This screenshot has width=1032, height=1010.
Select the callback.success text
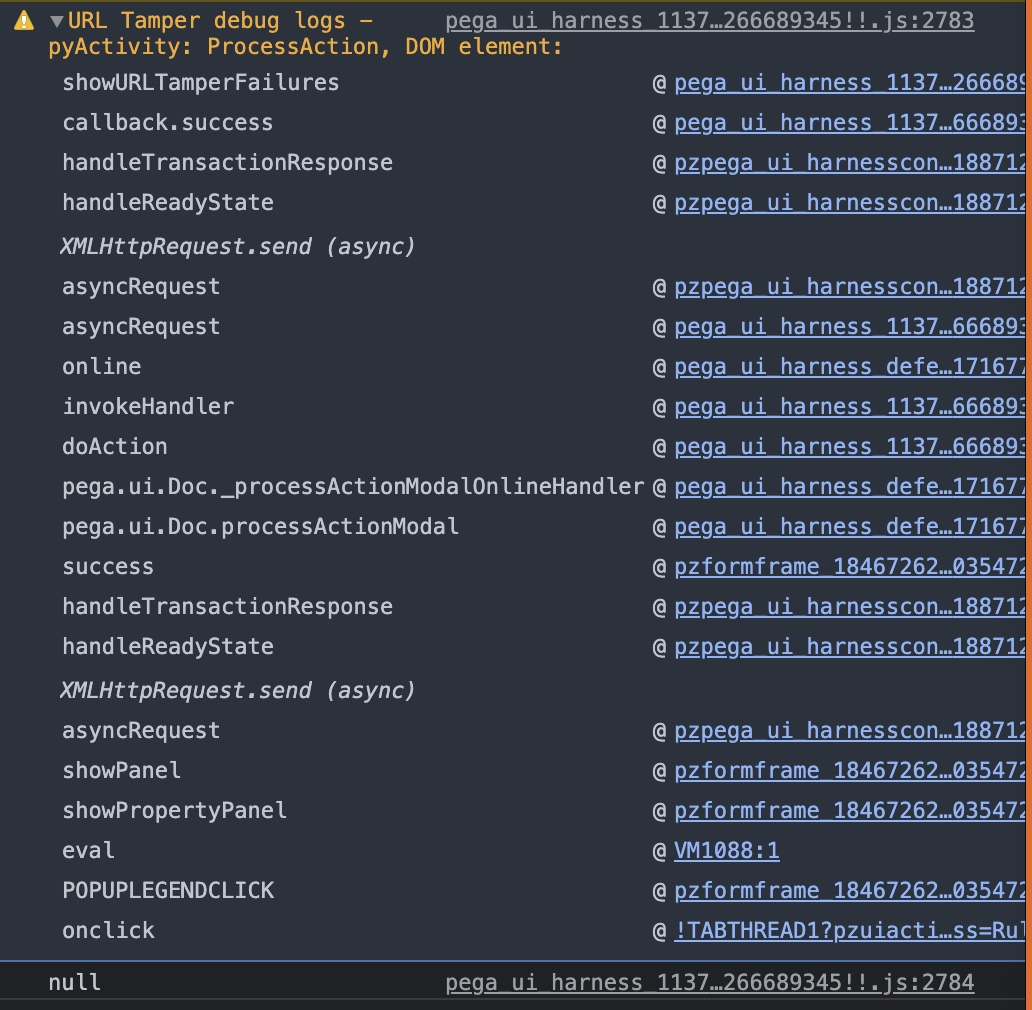click(168, 123)
